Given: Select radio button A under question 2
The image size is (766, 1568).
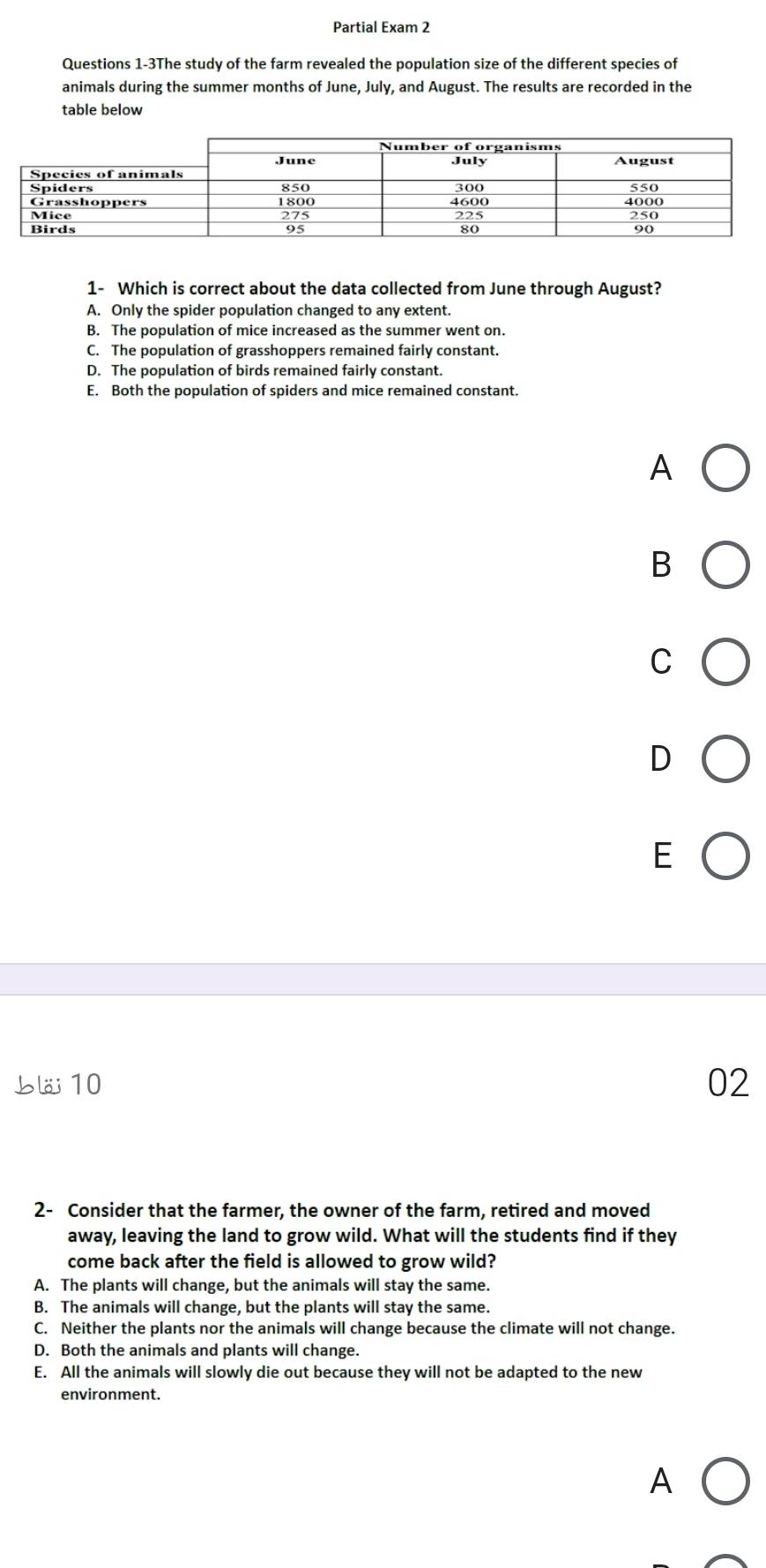Looking at the screenshot, I should 726,1482.
